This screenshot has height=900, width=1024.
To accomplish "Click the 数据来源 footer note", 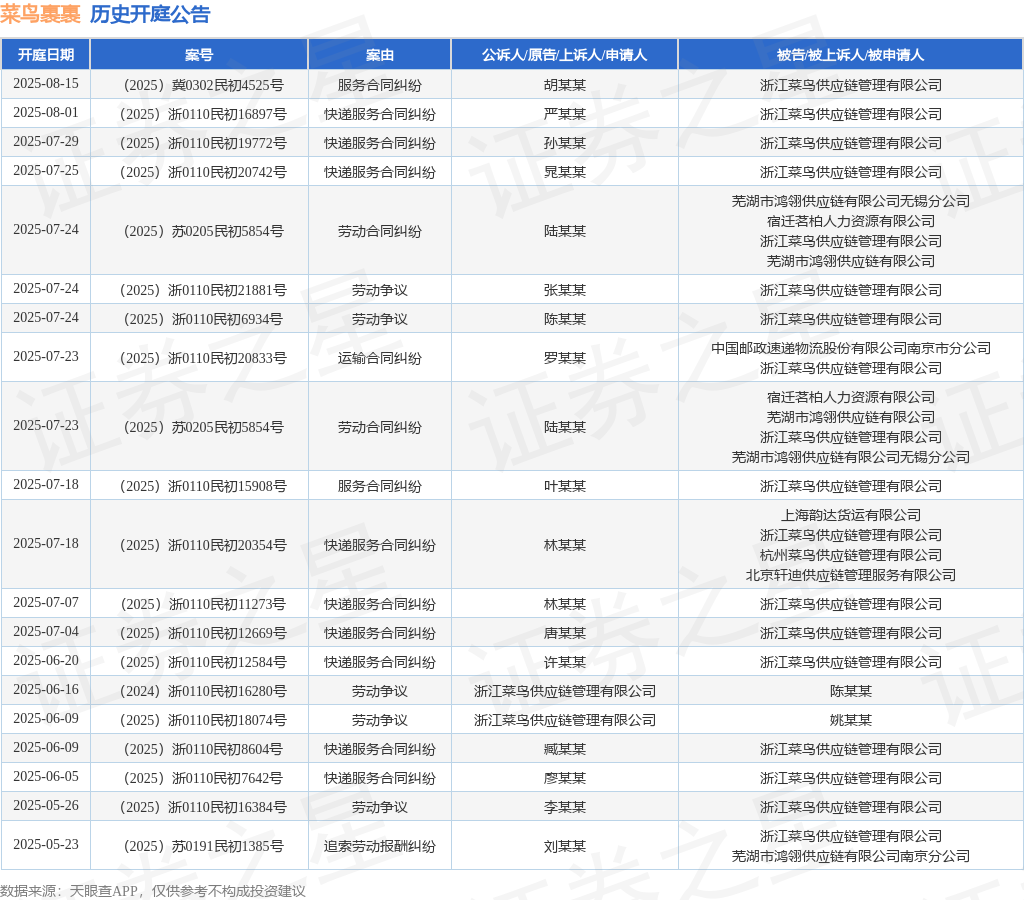I will (153, 891).
